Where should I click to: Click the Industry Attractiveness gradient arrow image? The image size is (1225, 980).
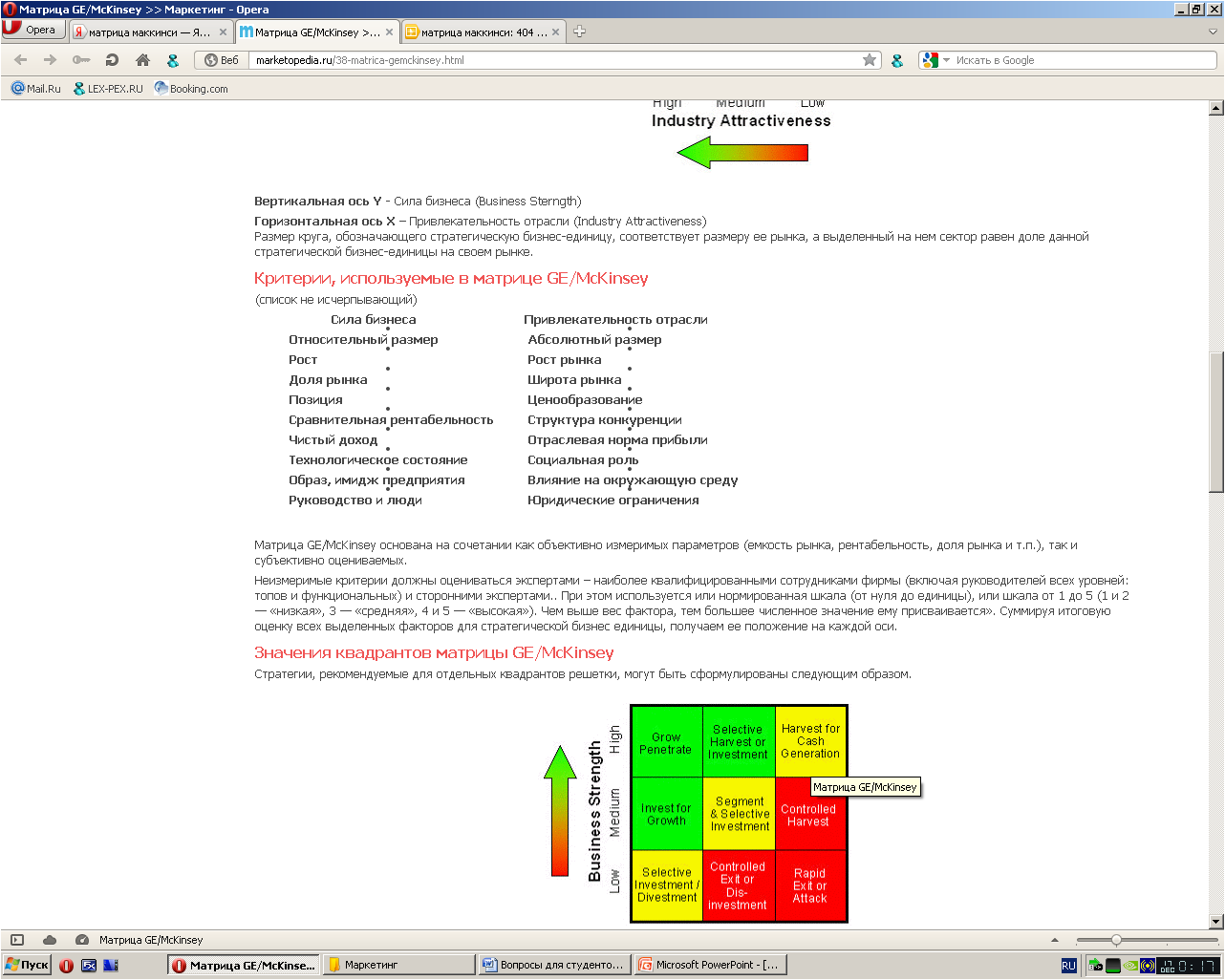(x=742, y=152)
